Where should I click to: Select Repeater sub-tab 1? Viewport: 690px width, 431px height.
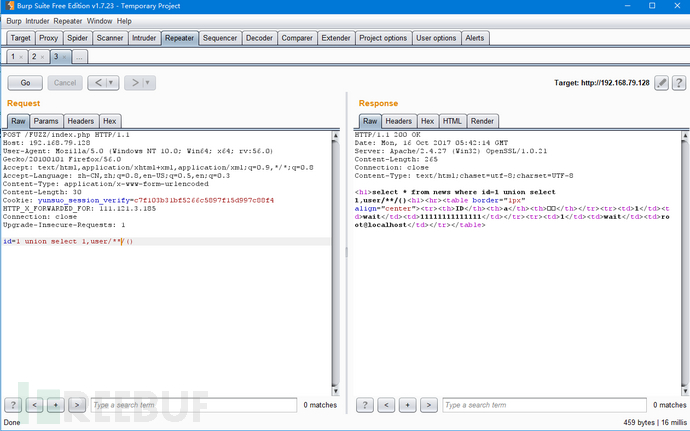pyautogui.click(x=13, y=56)
